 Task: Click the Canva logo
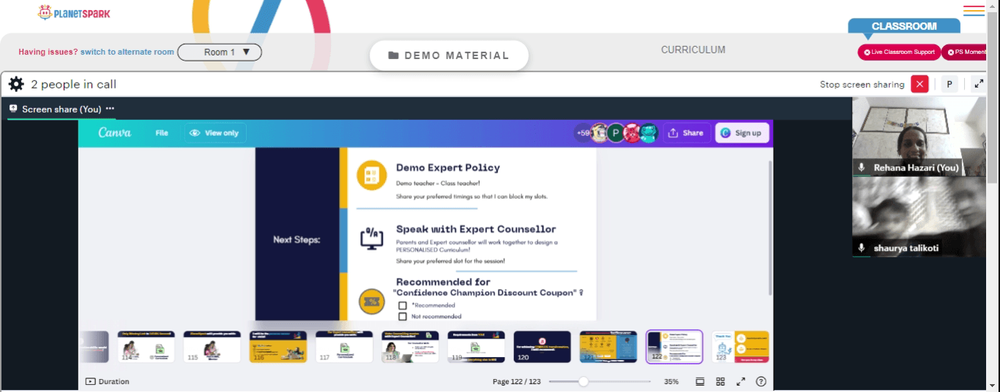(x=115, y=133)
